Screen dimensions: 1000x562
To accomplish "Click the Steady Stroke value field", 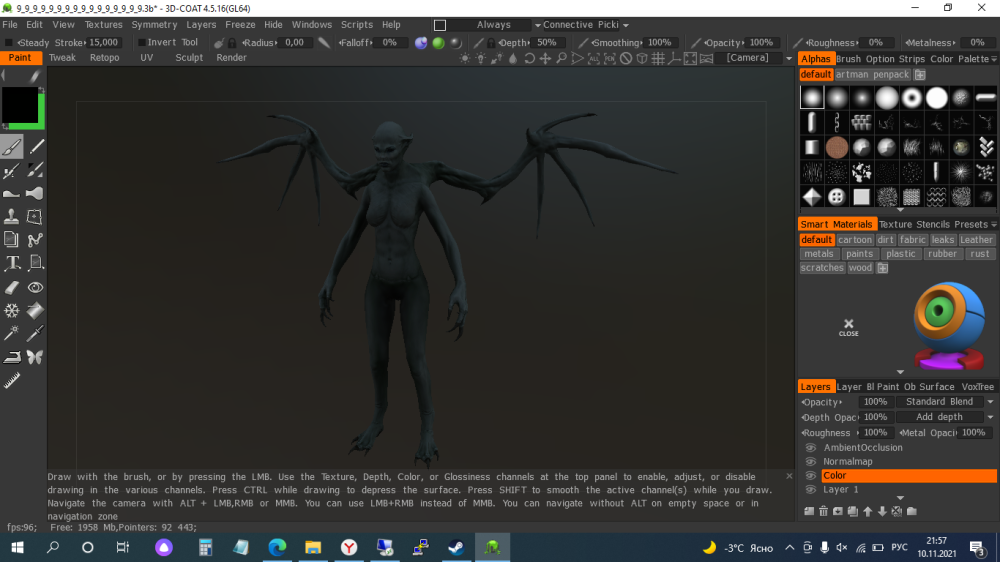I will (103, 43).
